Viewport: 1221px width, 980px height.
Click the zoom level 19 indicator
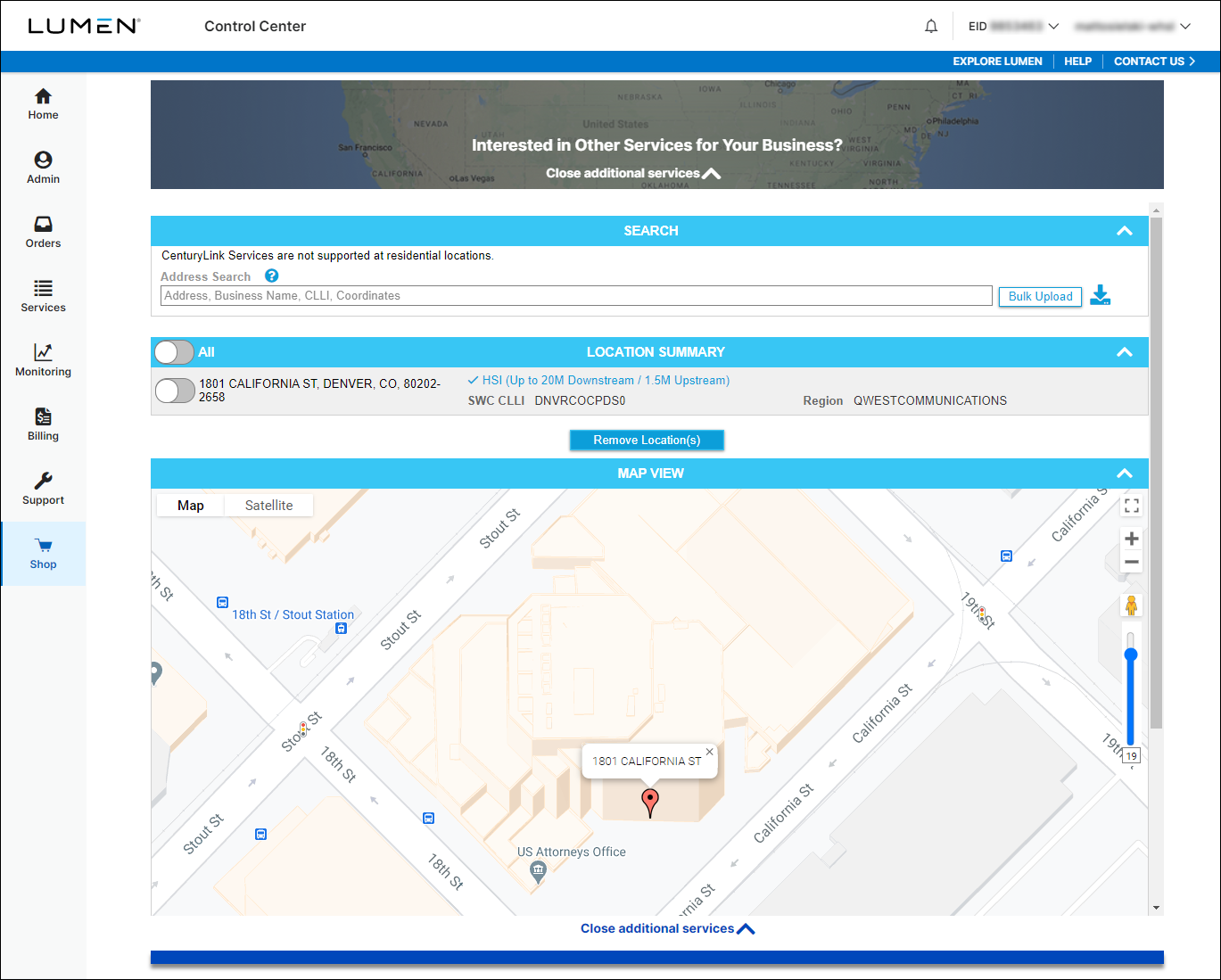coord(1131,756)
